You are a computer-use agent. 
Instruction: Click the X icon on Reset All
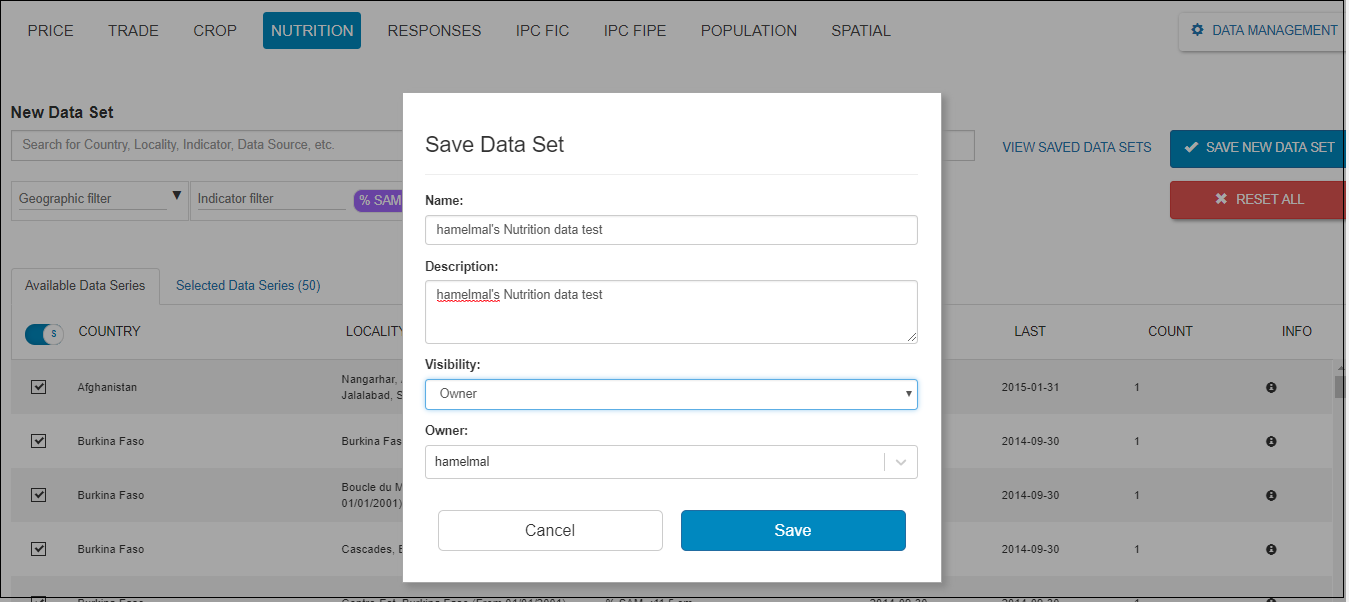1221,199
